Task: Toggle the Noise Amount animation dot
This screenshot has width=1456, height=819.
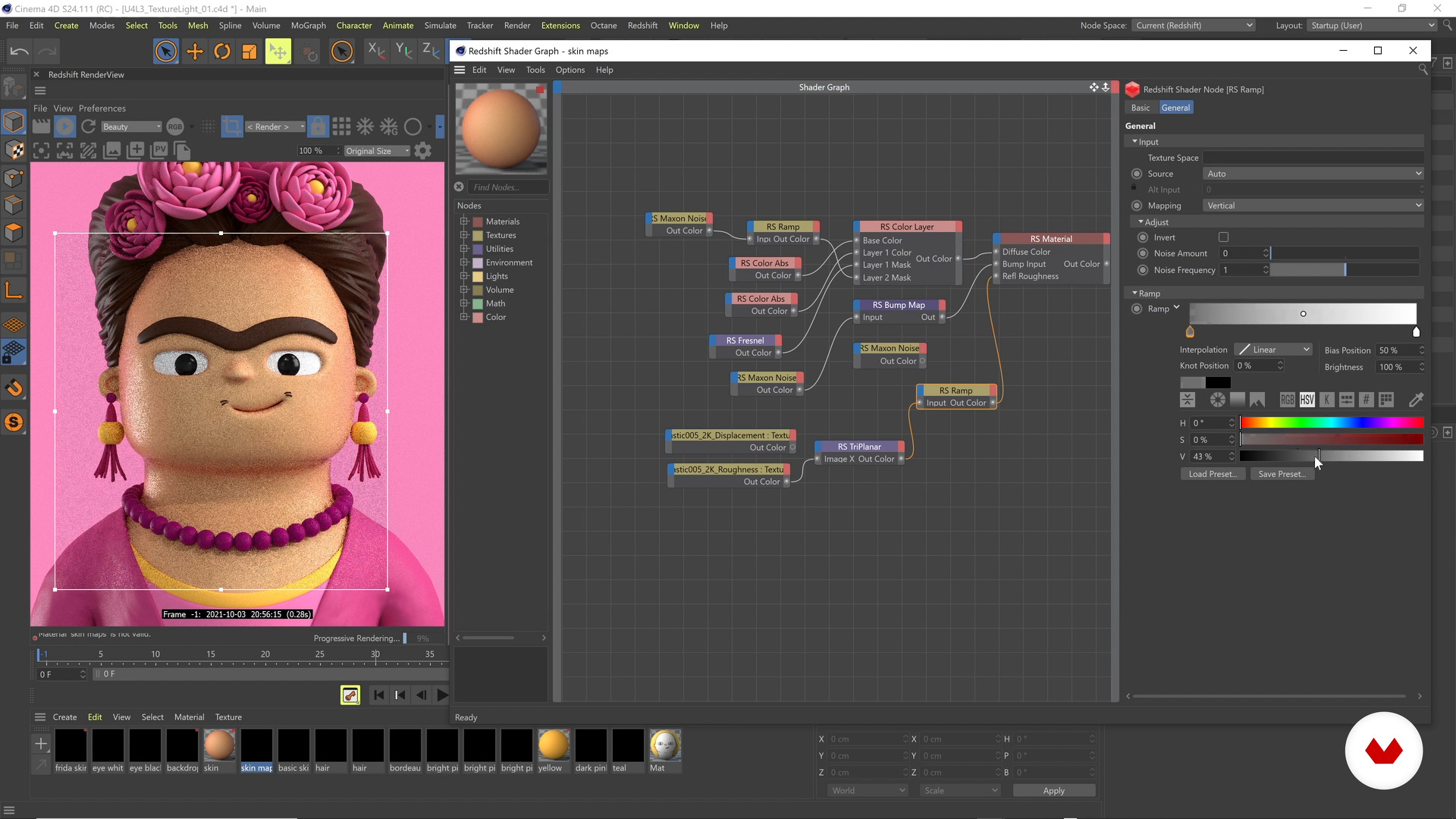Action: pos(1143,253)
